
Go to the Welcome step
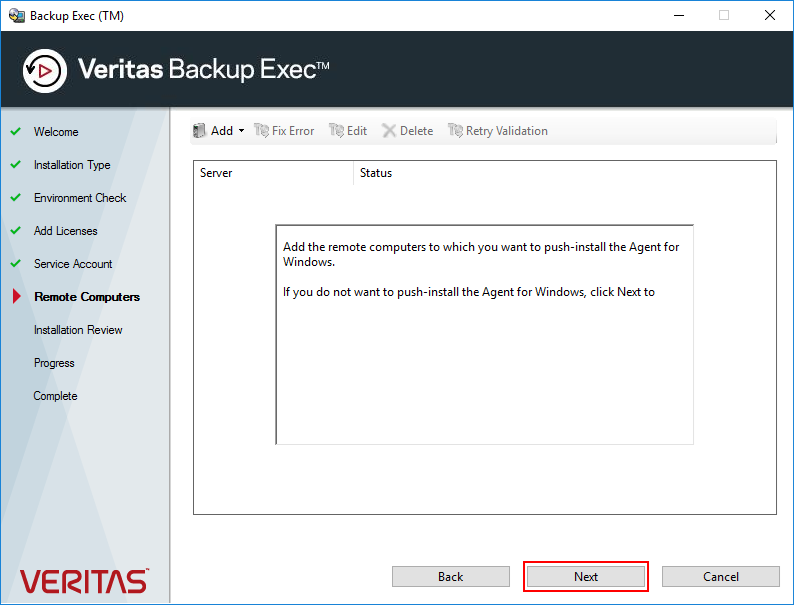(x=56, y=132)
